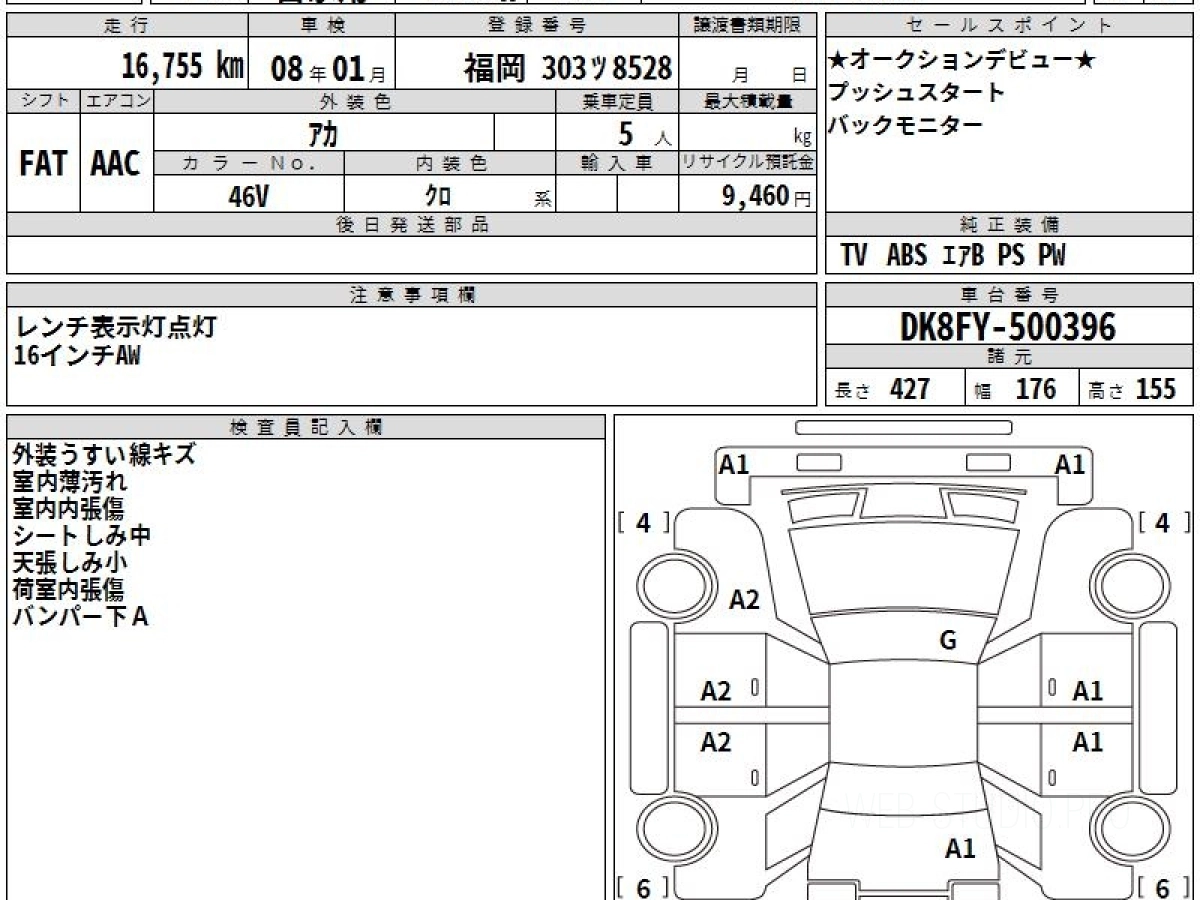Click the AAC air conditioner value
The height and width of the screenshot is (900, 1200).
[x=116, y=164]
